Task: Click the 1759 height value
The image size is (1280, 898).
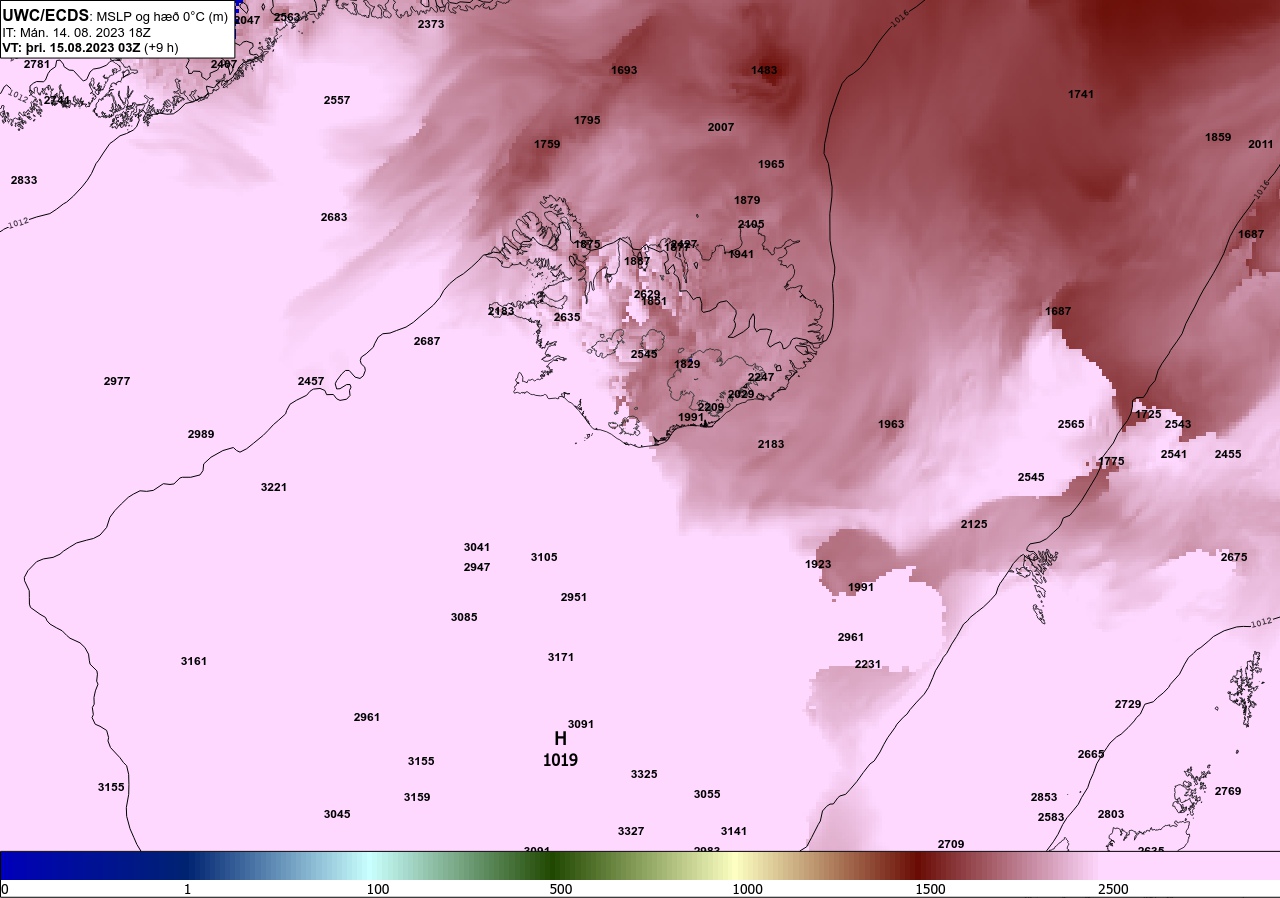Action: [x=547, y=144]
